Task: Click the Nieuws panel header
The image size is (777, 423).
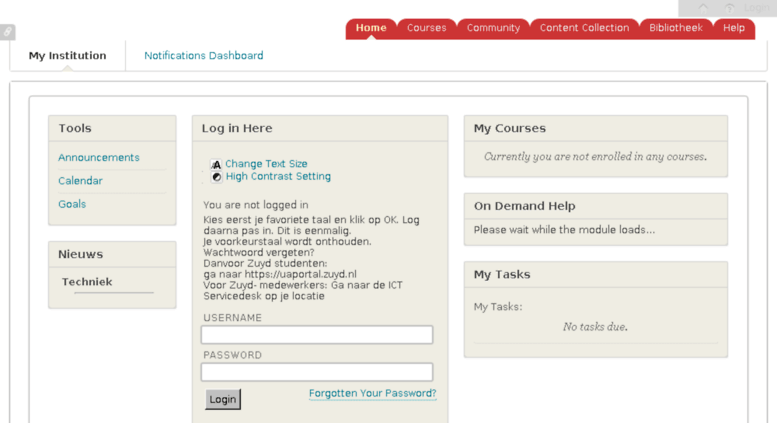Action: point(112,254)
